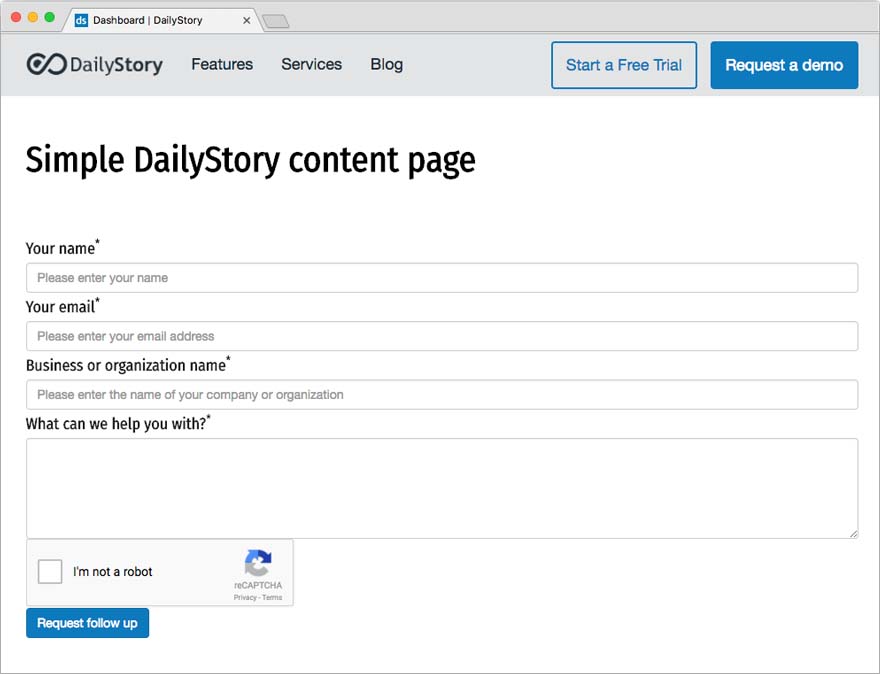Click Start a Free Trial button
This screenshot has width=880, height=674.
pos(624,65)
